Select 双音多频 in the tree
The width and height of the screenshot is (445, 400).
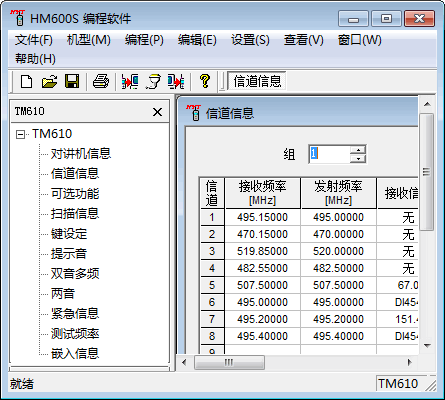tap(75, 274)
